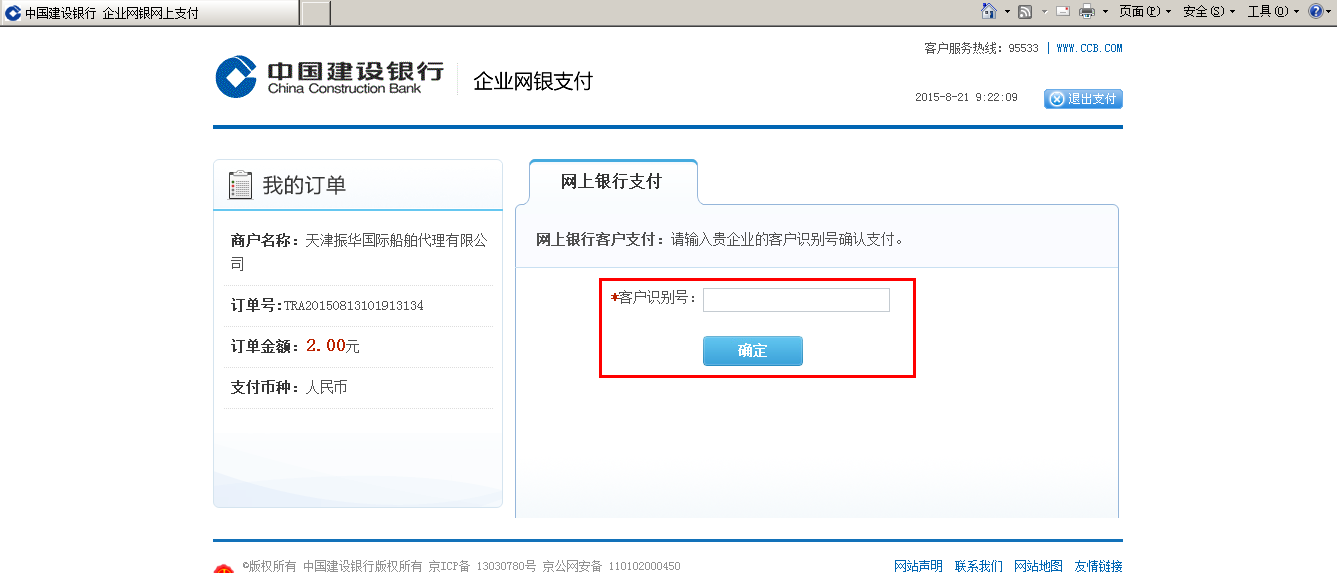Click the order number TRA20150813101913134
This screenshot has width=1337, height=573.
coord(354,306)
